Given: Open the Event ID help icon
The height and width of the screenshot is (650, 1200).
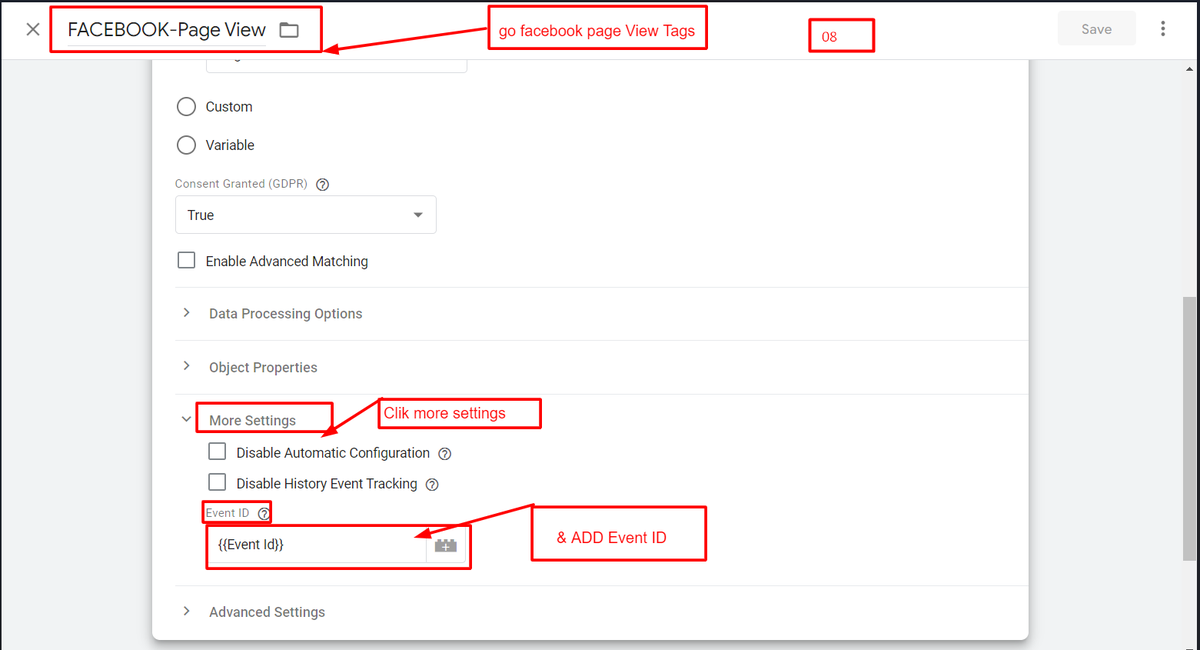Looking at the screenshot, I should tap(264, 513).
